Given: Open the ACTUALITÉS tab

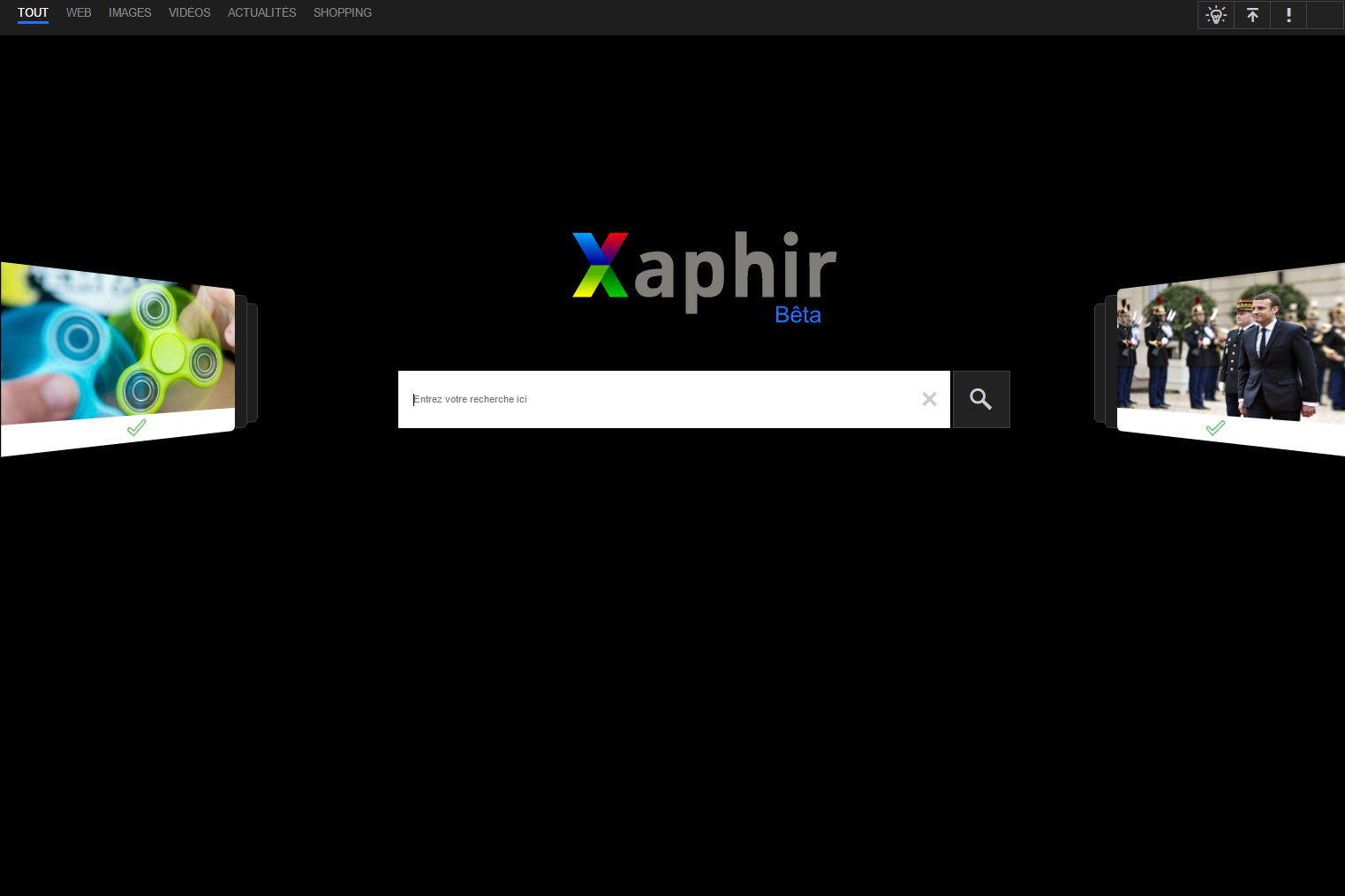Looking at the screenshot, I should coord(261,12).
